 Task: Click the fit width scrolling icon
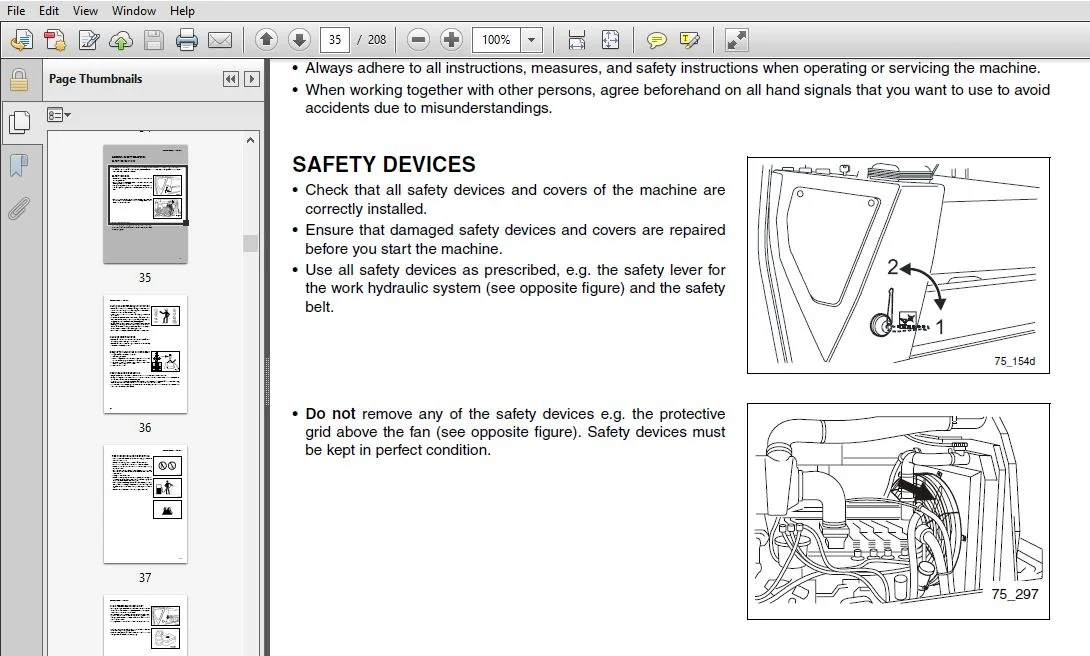point(576,40)
